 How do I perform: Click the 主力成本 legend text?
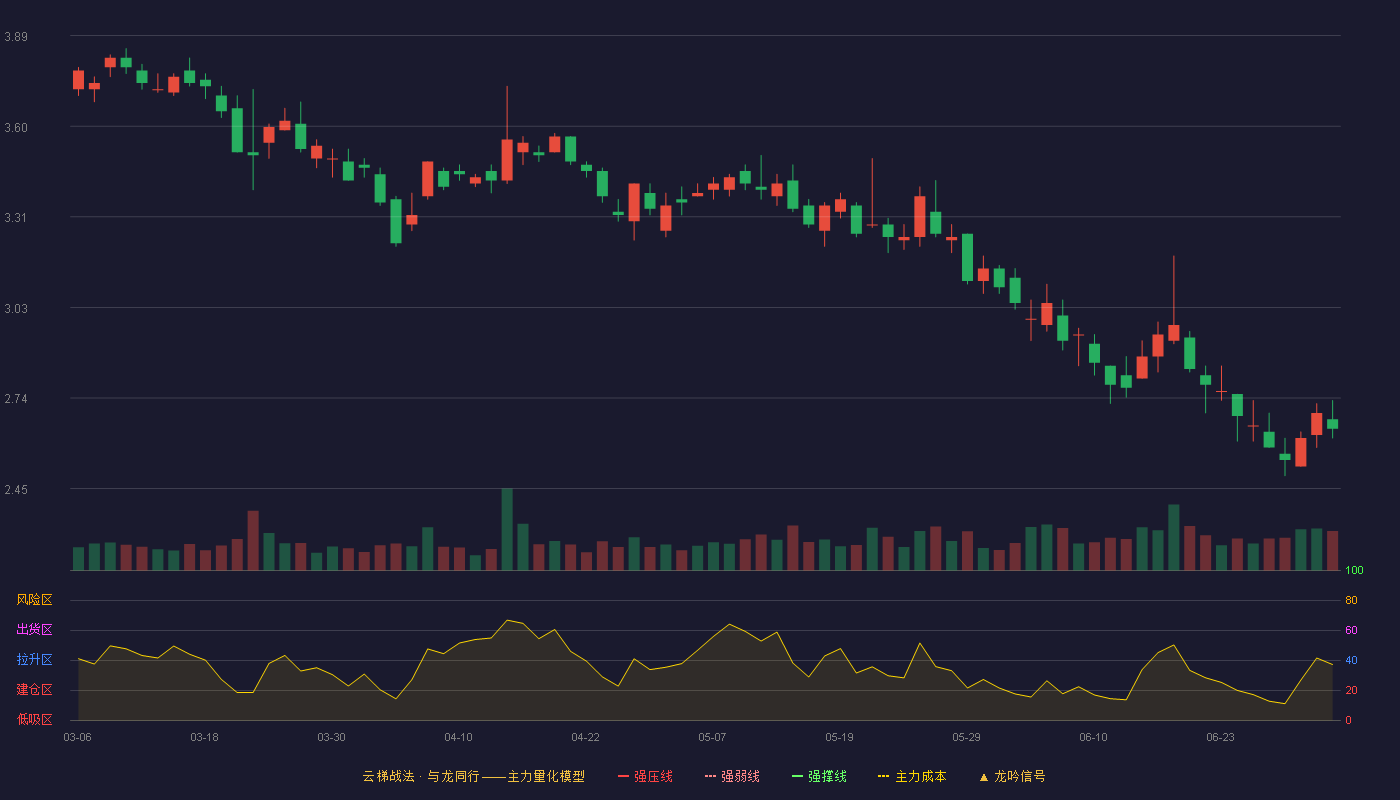point(920,776)
